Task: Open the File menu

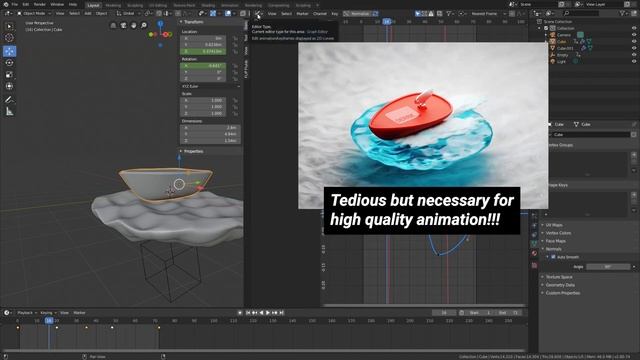Action: [15, 4]
